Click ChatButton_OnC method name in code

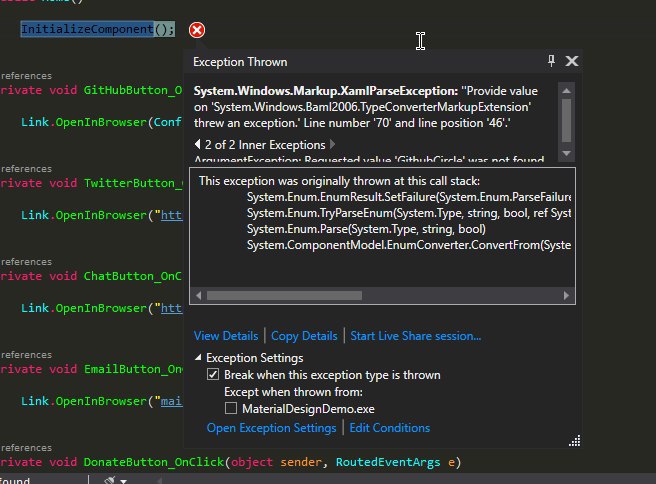click(x=133, y=276)
